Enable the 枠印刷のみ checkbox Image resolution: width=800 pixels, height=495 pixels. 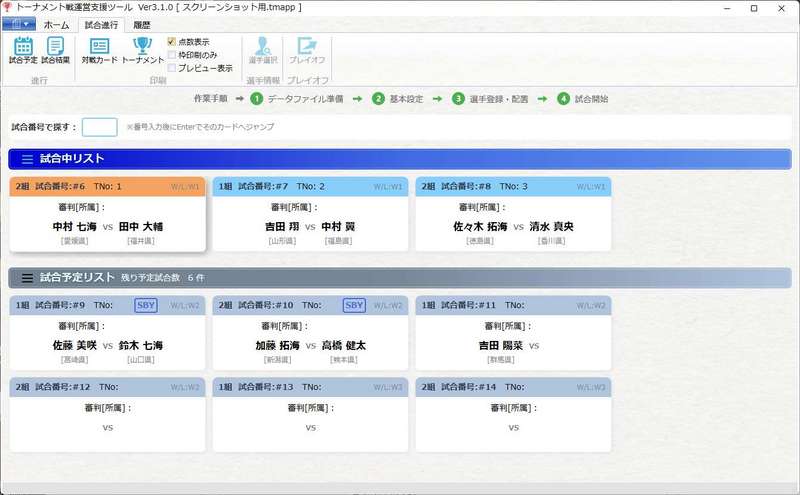coord(172,55)
